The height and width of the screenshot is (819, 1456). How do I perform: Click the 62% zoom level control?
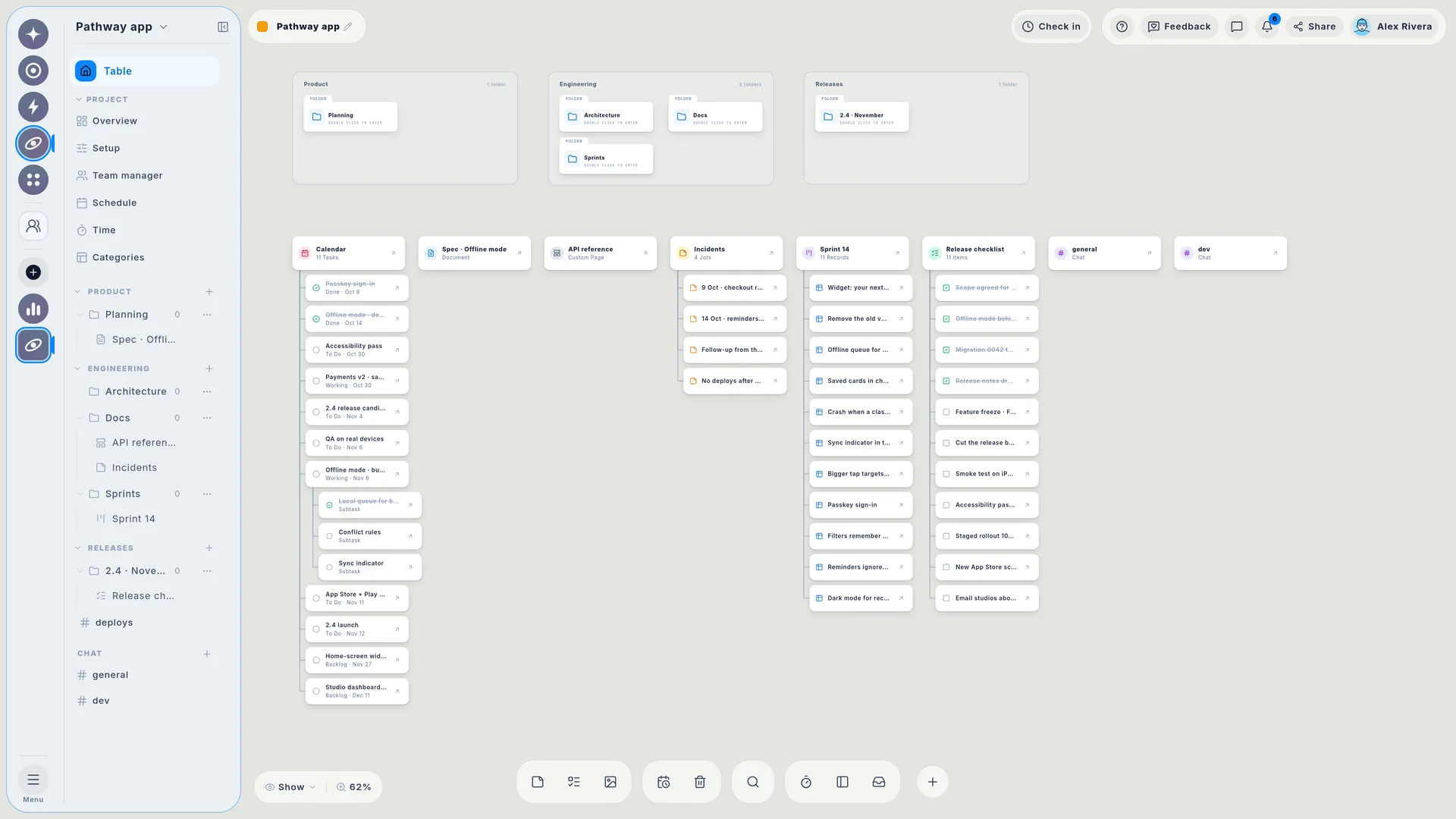pos(354,787)
